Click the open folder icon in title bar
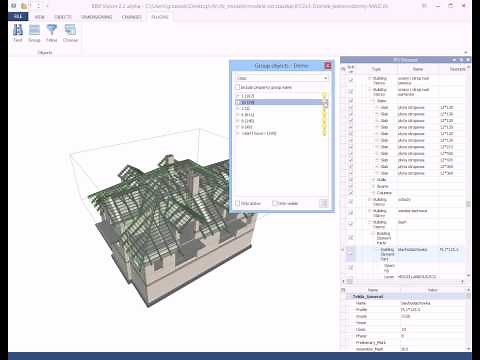480x360 pixels. tap(24, 6)
